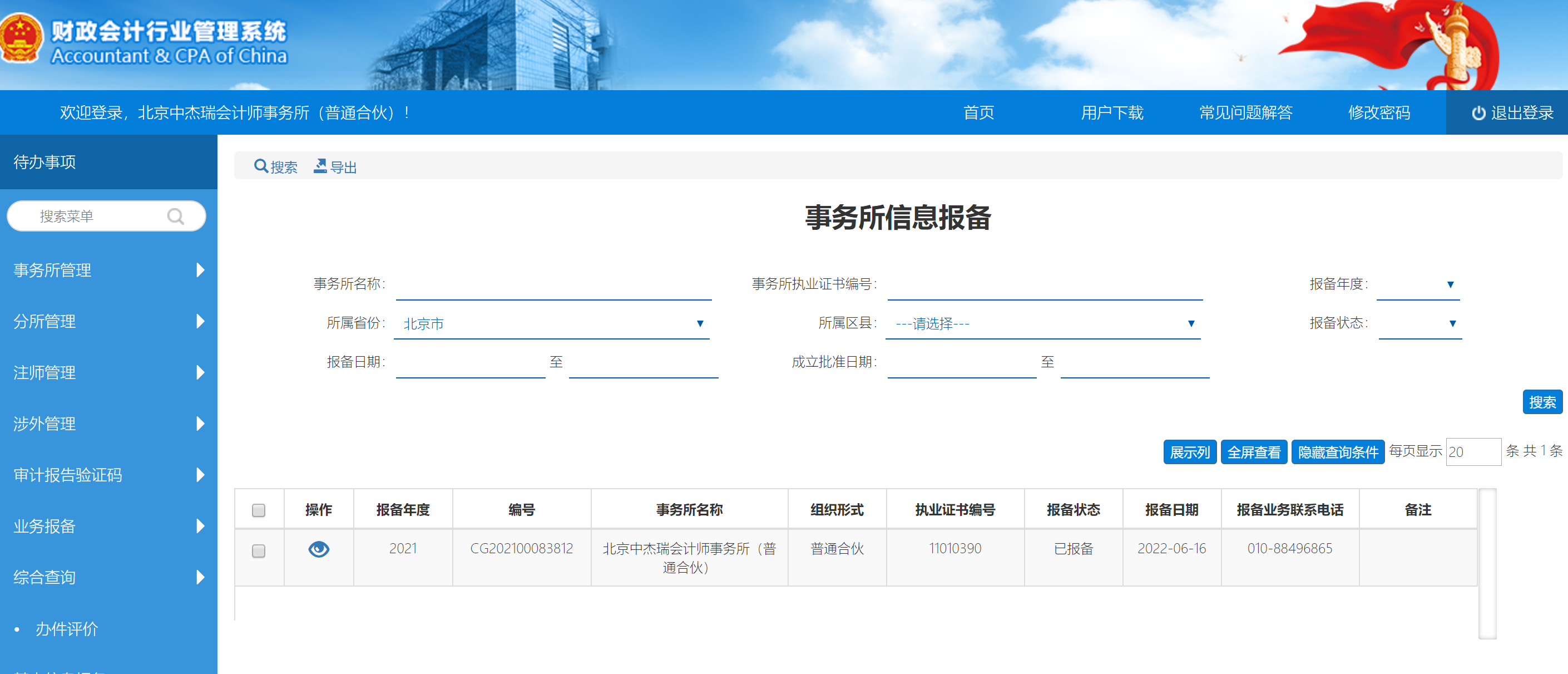
Task: Click the 全屏查看 button
Action: pyautogui.click(x=1253, y=452)
